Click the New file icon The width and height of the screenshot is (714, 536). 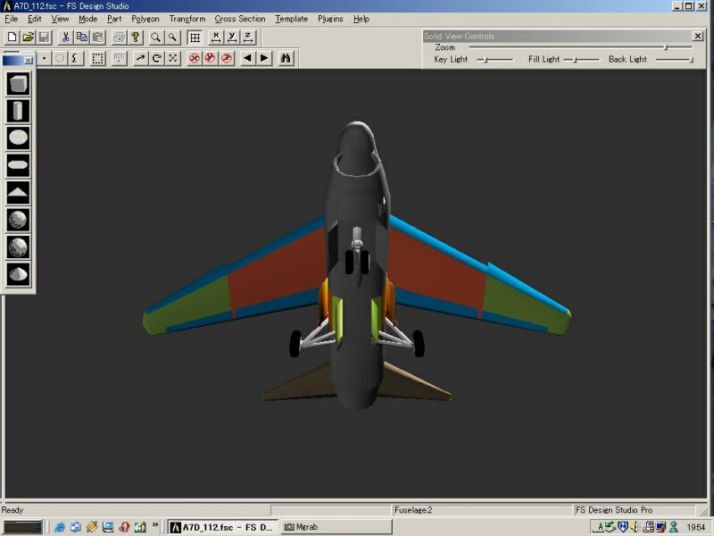click(x=12, y=37)
